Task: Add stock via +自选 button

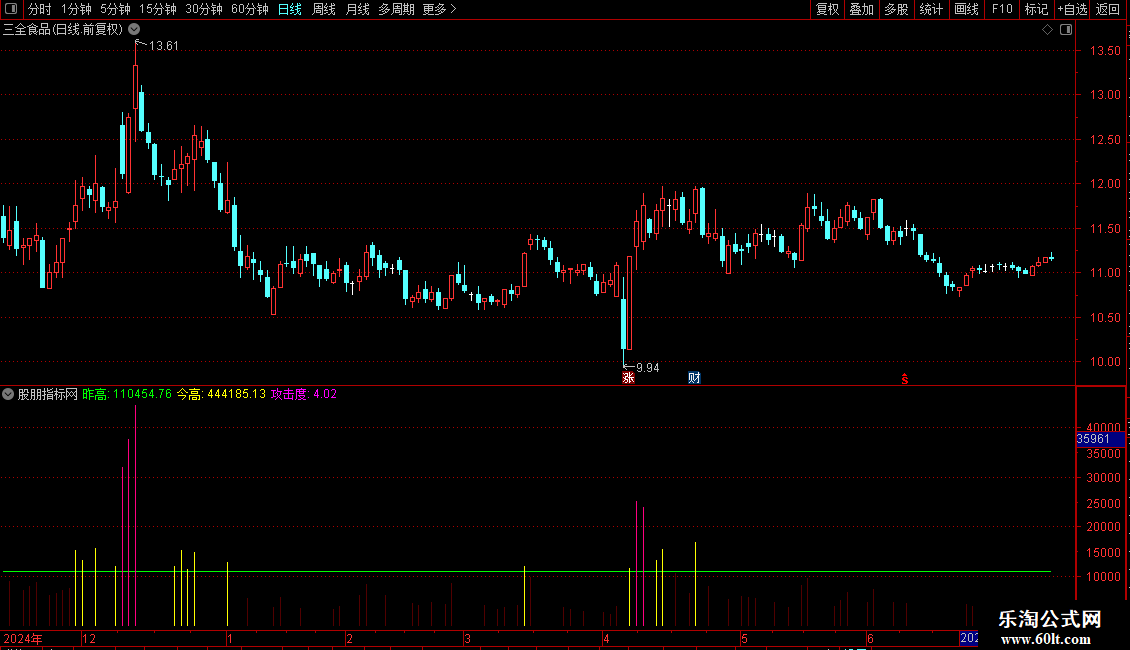Action: [1072, 9]
